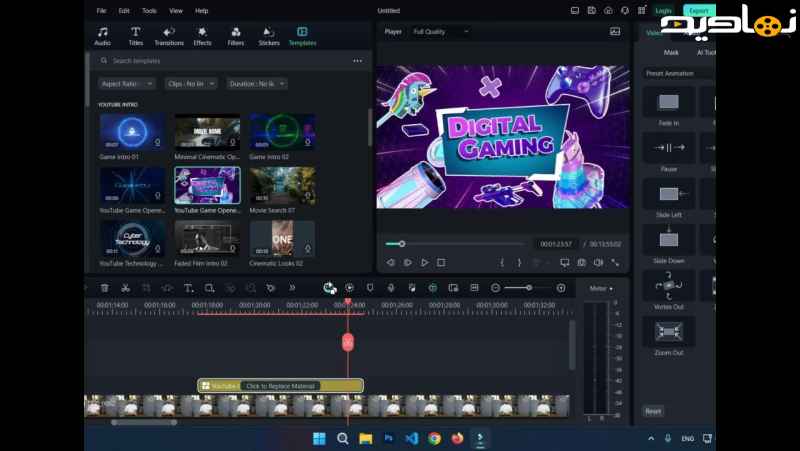Open the template panel more options menu

tap(358, 61)
